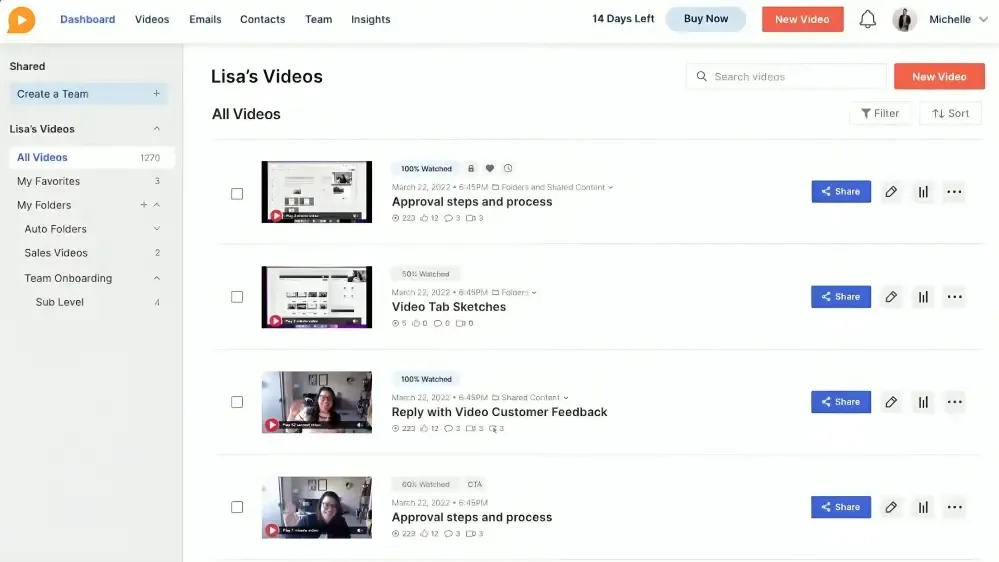999x562 pixels.
Task: Open the notifications bell
Action: click(867, 19)
